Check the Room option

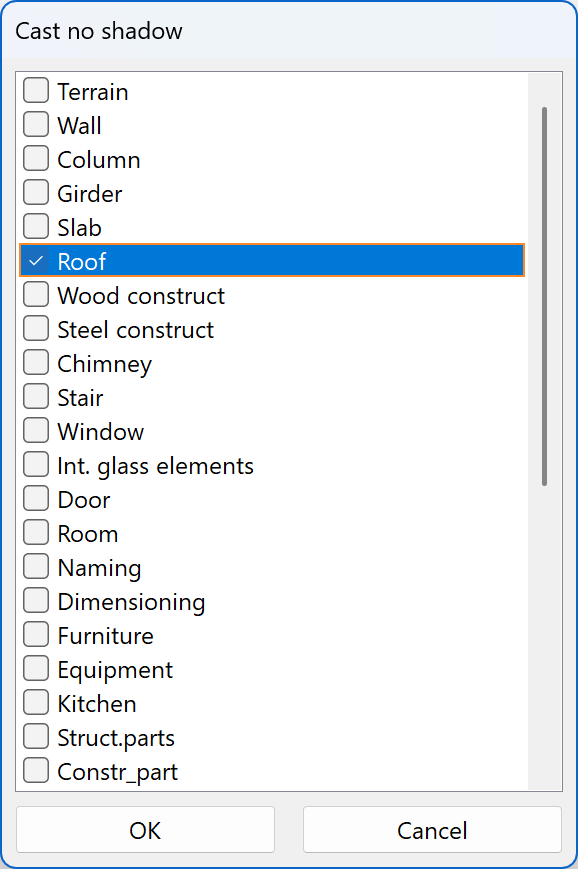point(35,532)
